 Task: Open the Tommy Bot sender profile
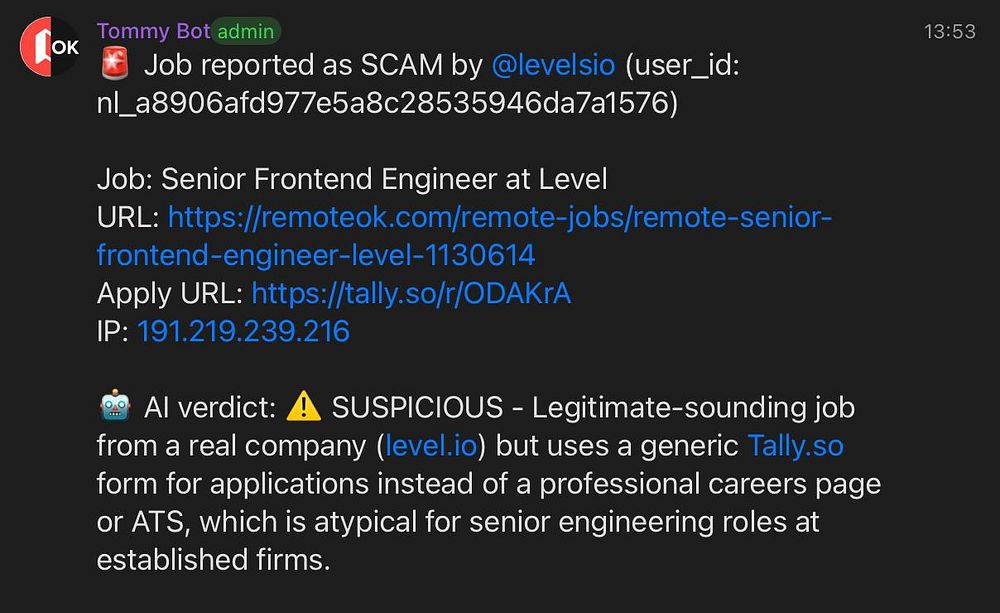(153, 31)
